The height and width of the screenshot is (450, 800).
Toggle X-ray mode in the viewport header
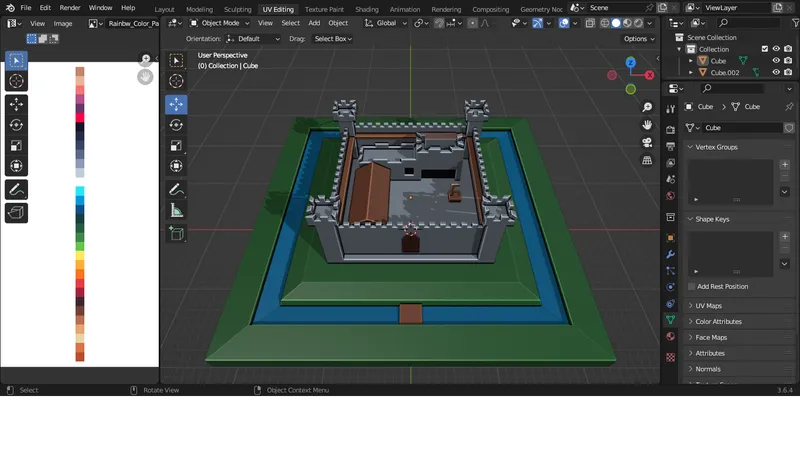pyautogui.click(x=590, y=23)
